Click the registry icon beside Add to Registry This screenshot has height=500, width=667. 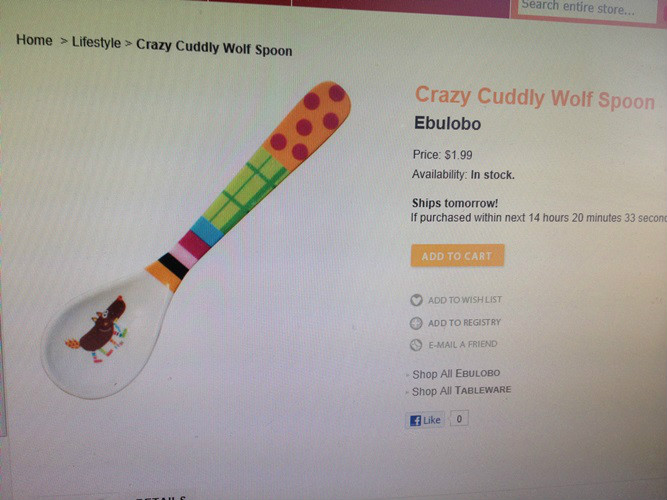pos(416,323)
